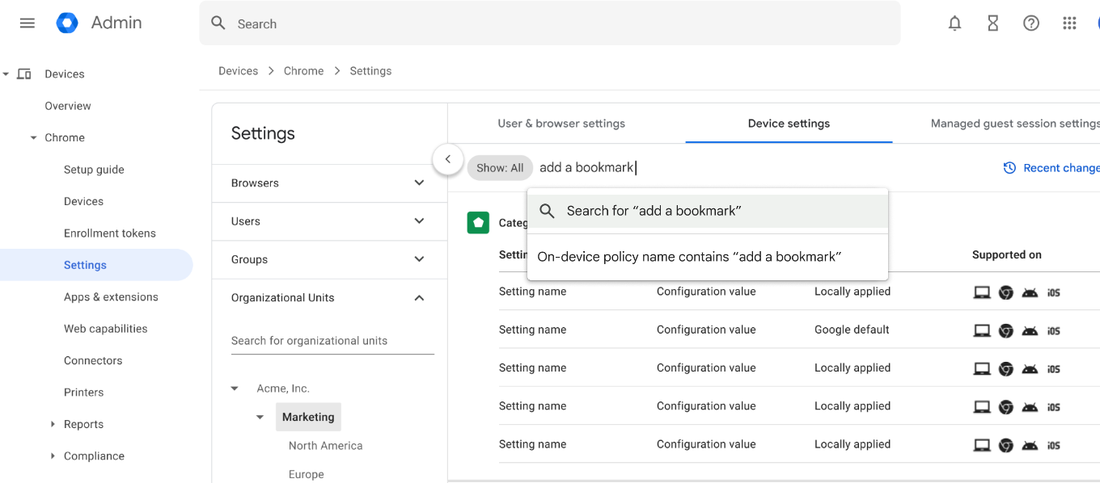Click the Android icon in the Google default row
The height and width of the screenshot is (483, 1100).
pyautogui.click(x=1030, y=330)
